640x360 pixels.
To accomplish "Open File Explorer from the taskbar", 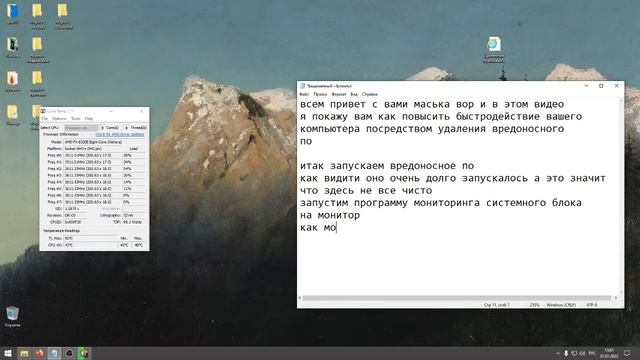I will point(24,353).
